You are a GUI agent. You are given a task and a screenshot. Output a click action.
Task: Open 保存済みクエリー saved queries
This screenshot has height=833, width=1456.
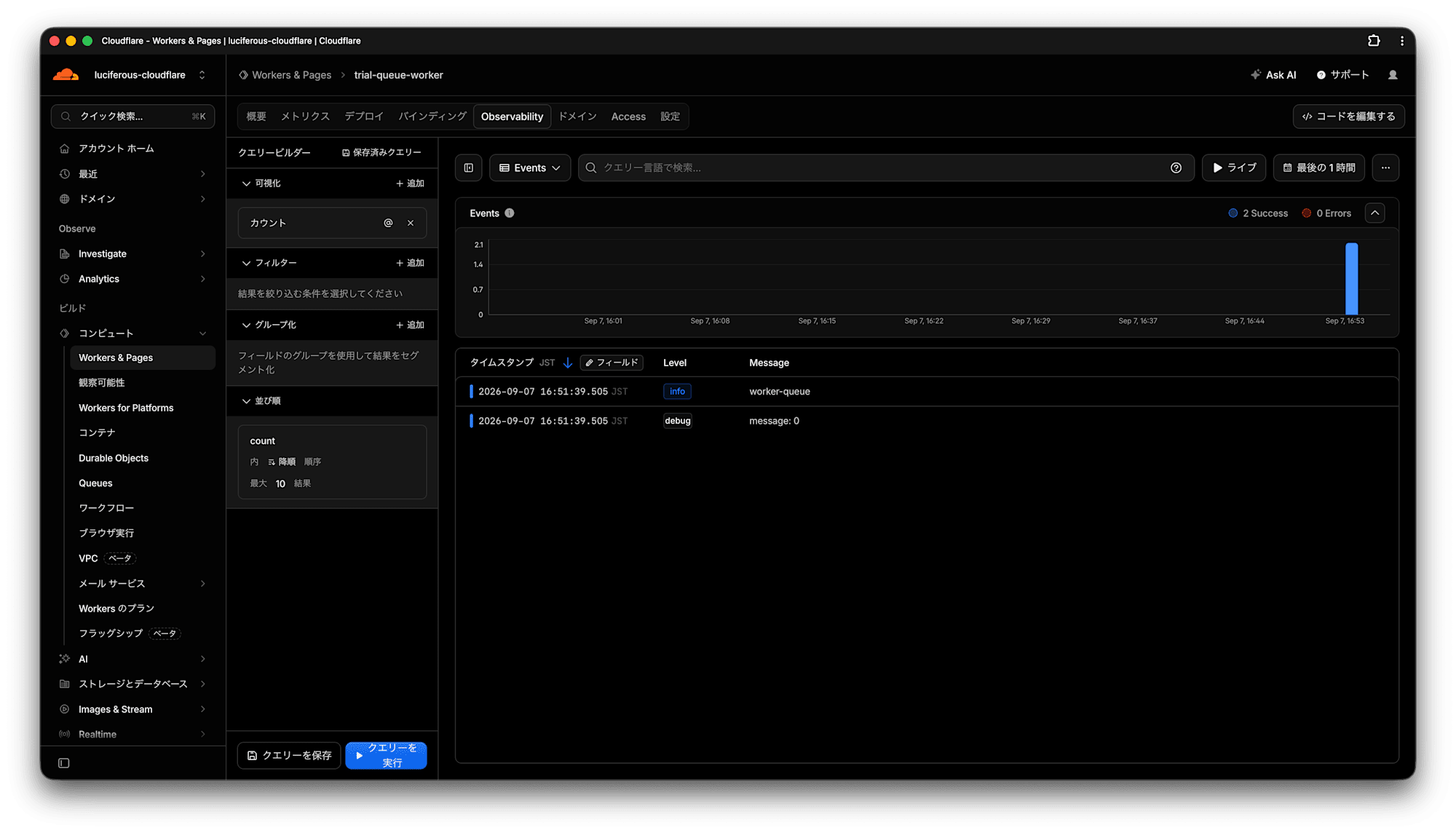[381, 152]
